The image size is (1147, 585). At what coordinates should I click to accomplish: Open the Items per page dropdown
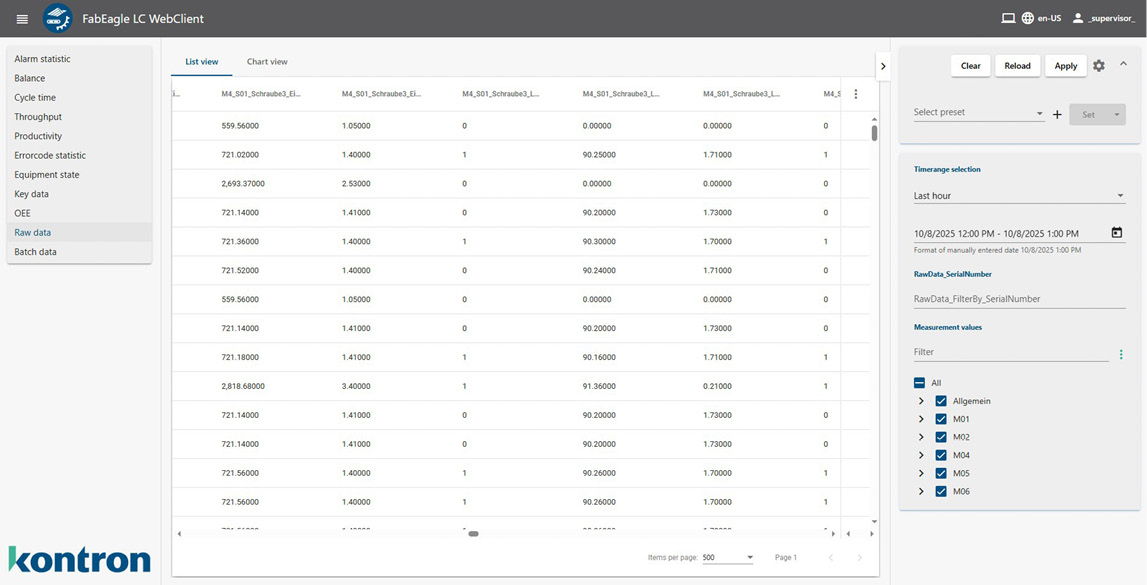click(x=727, y=557)
